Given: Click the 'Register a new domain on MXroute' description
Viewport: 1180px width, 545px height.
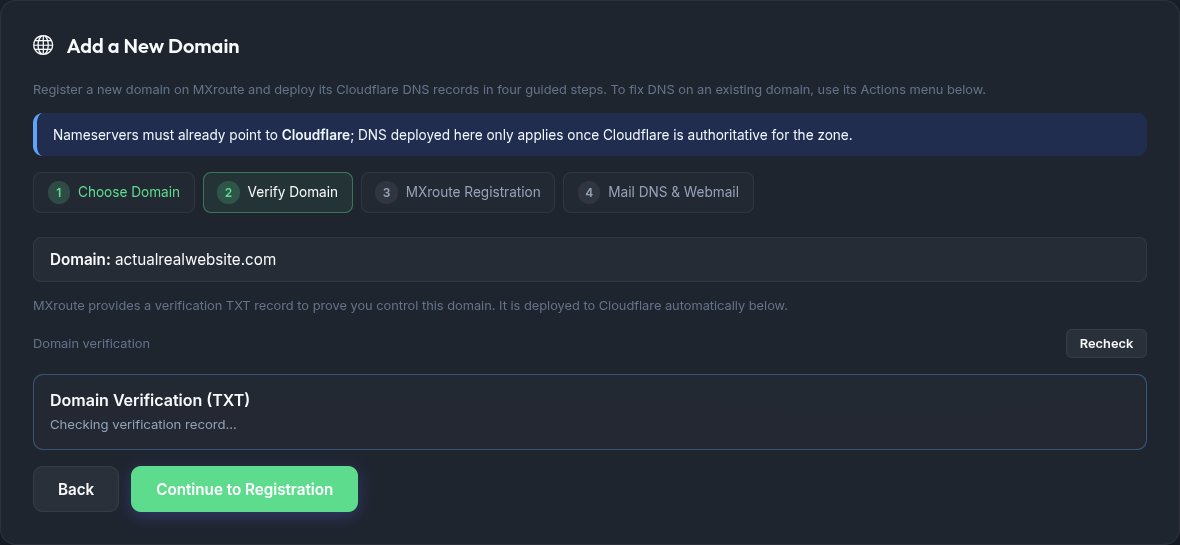Looking at the screenshot, I should click(x=509, y=90).
